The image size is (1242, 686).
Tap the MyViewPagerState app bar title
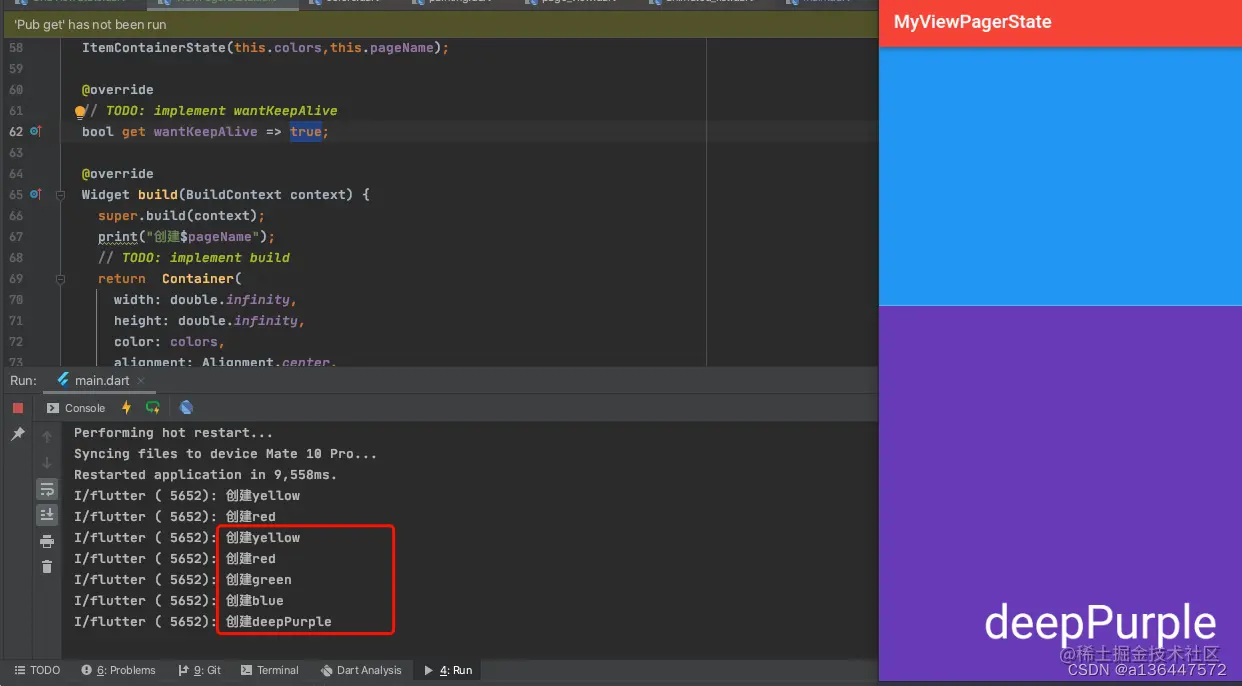(x=972, y=22)
